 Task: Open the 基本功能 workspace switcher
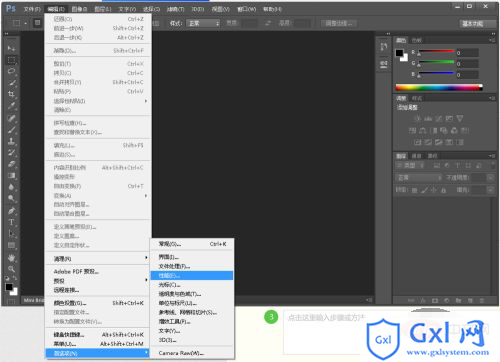point(477,24)
